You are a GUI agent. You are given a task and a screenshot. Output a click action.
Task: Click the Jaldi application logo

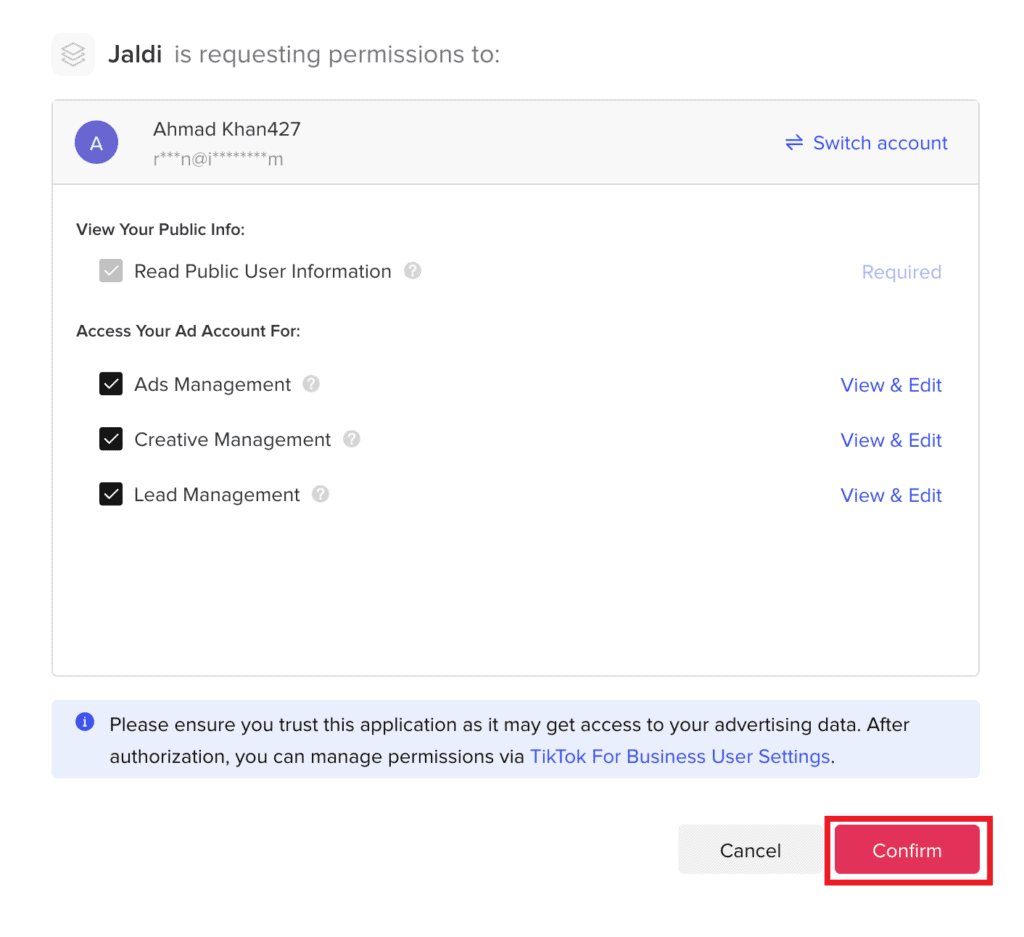pyautogui.click(x=72, y=54)
